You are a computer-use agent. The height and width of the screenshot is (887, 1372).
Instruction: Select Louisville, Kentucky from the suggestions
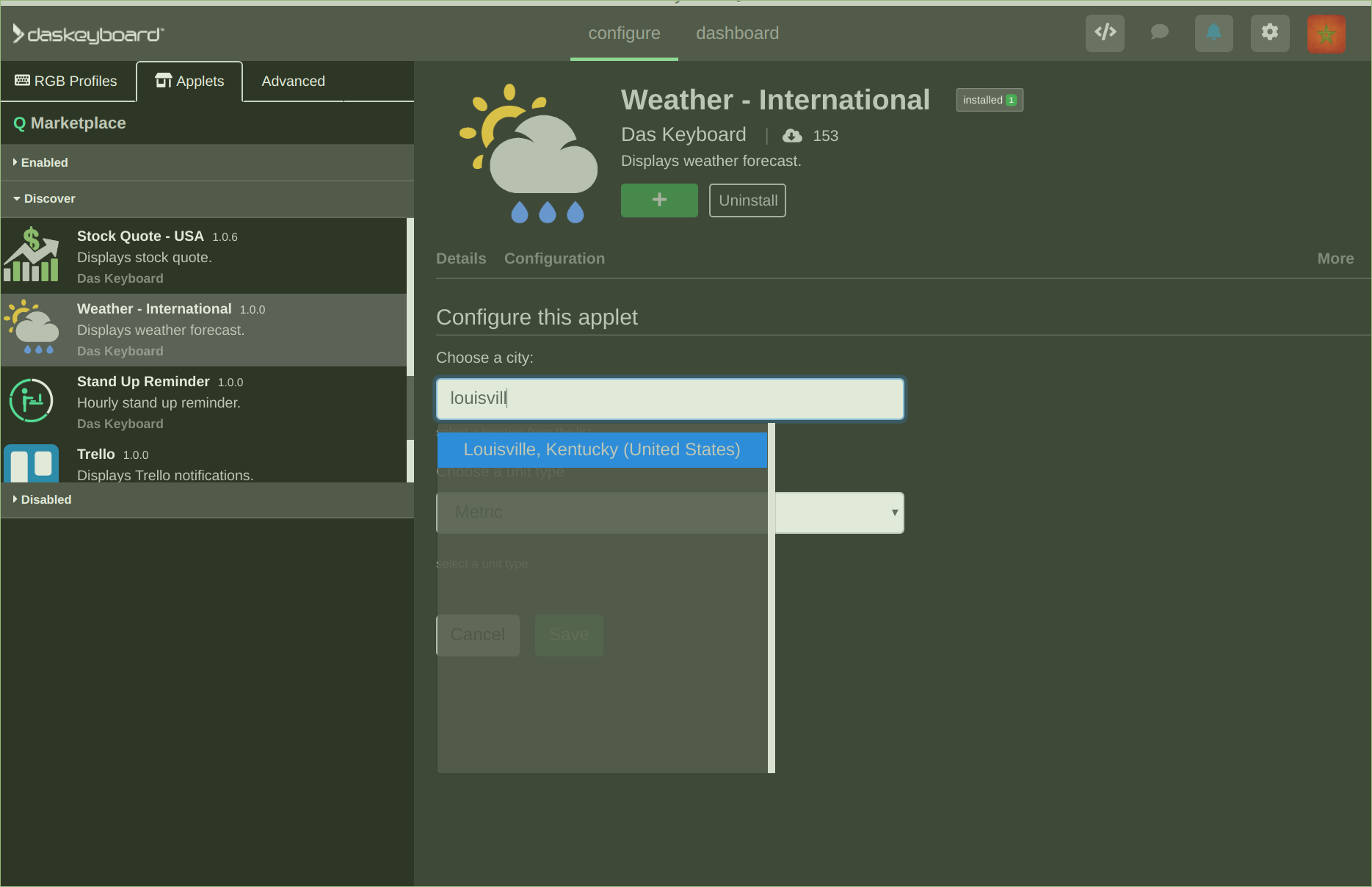601,449
